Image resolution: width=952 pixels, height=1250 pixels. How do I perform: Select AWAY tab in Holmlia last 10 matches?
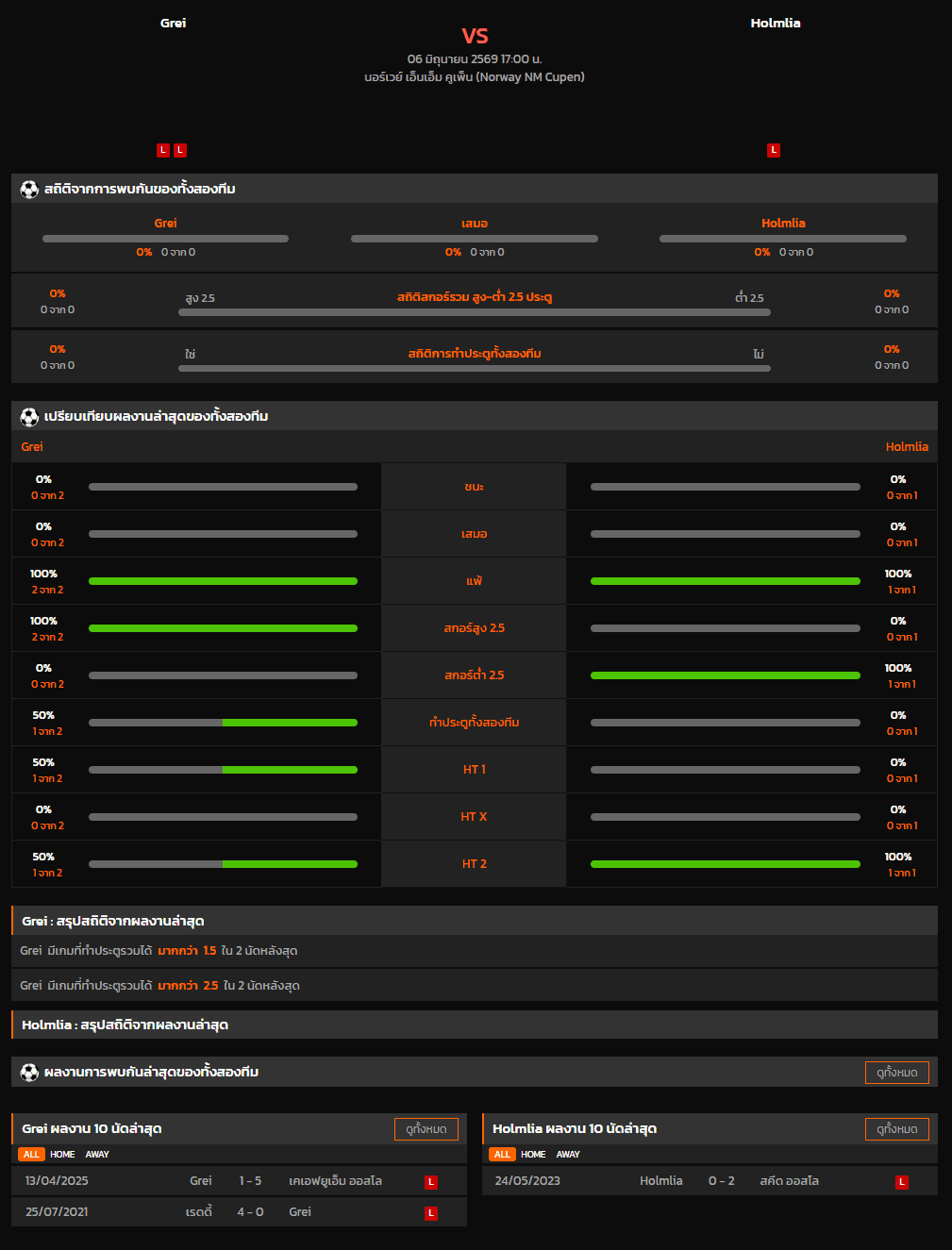568,1155
